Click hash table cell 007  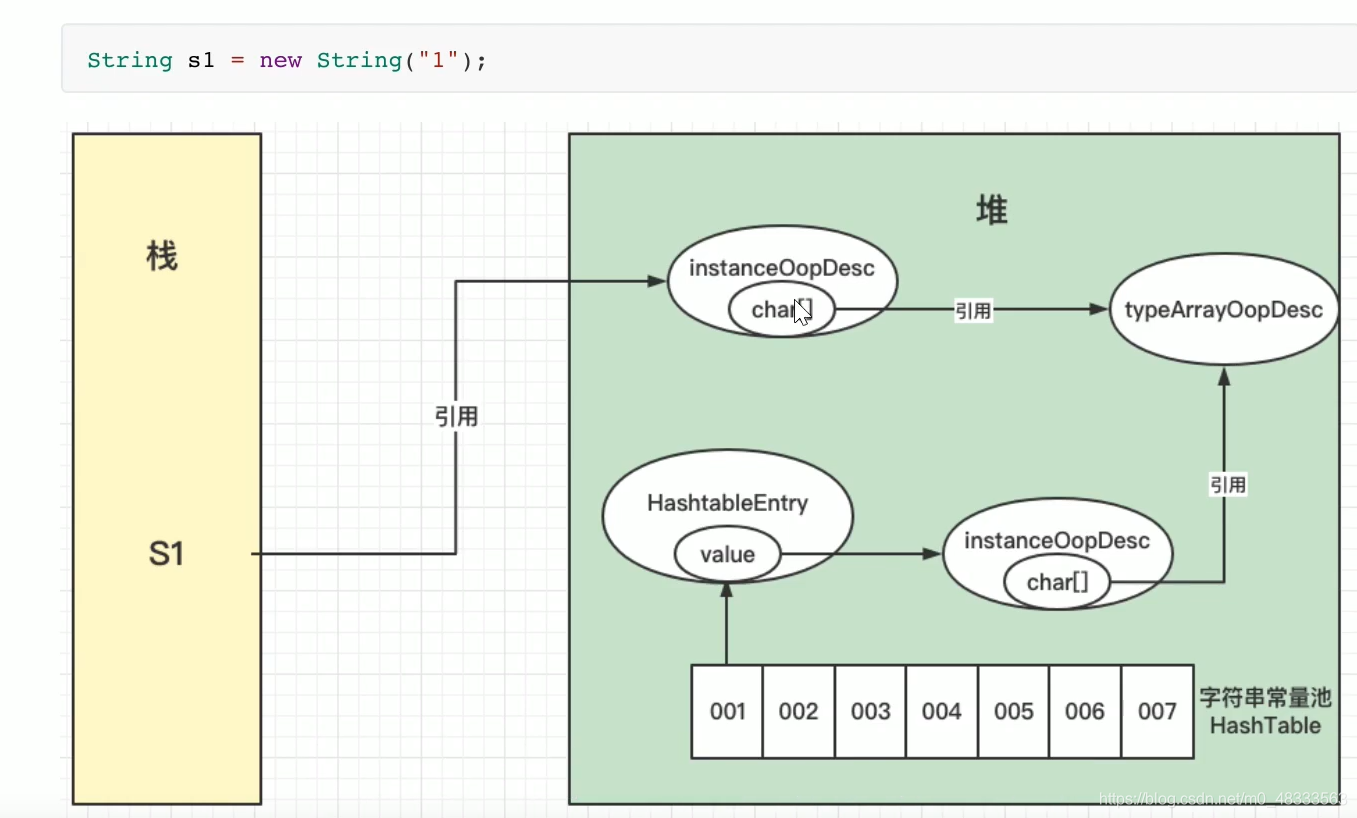coord(1157,711)
